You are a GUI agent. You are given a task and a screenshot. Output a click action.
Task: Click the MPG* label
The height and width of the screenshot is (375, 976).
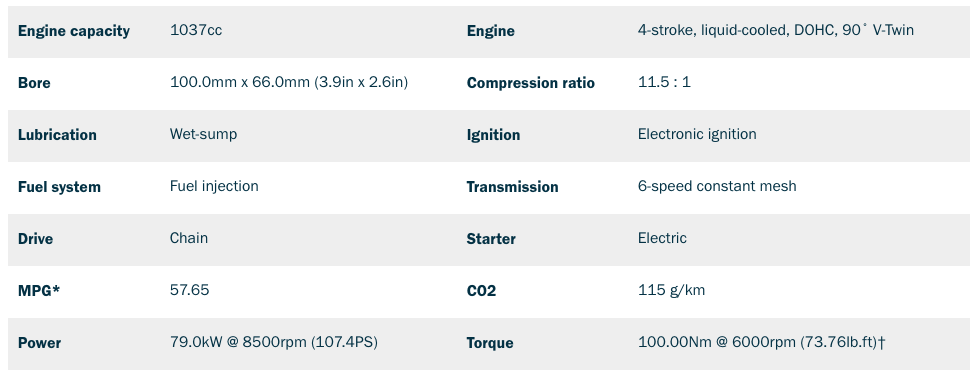pyautogui.click(x=39, y=291)
